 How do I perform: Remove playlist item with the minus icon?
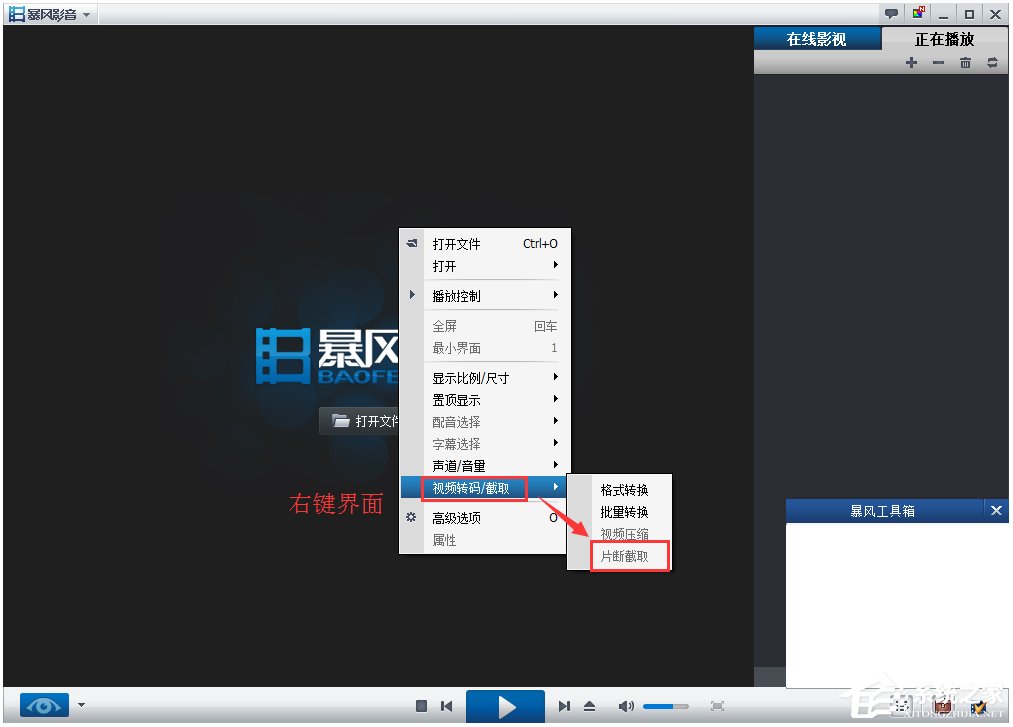click(x=938, y=63)
